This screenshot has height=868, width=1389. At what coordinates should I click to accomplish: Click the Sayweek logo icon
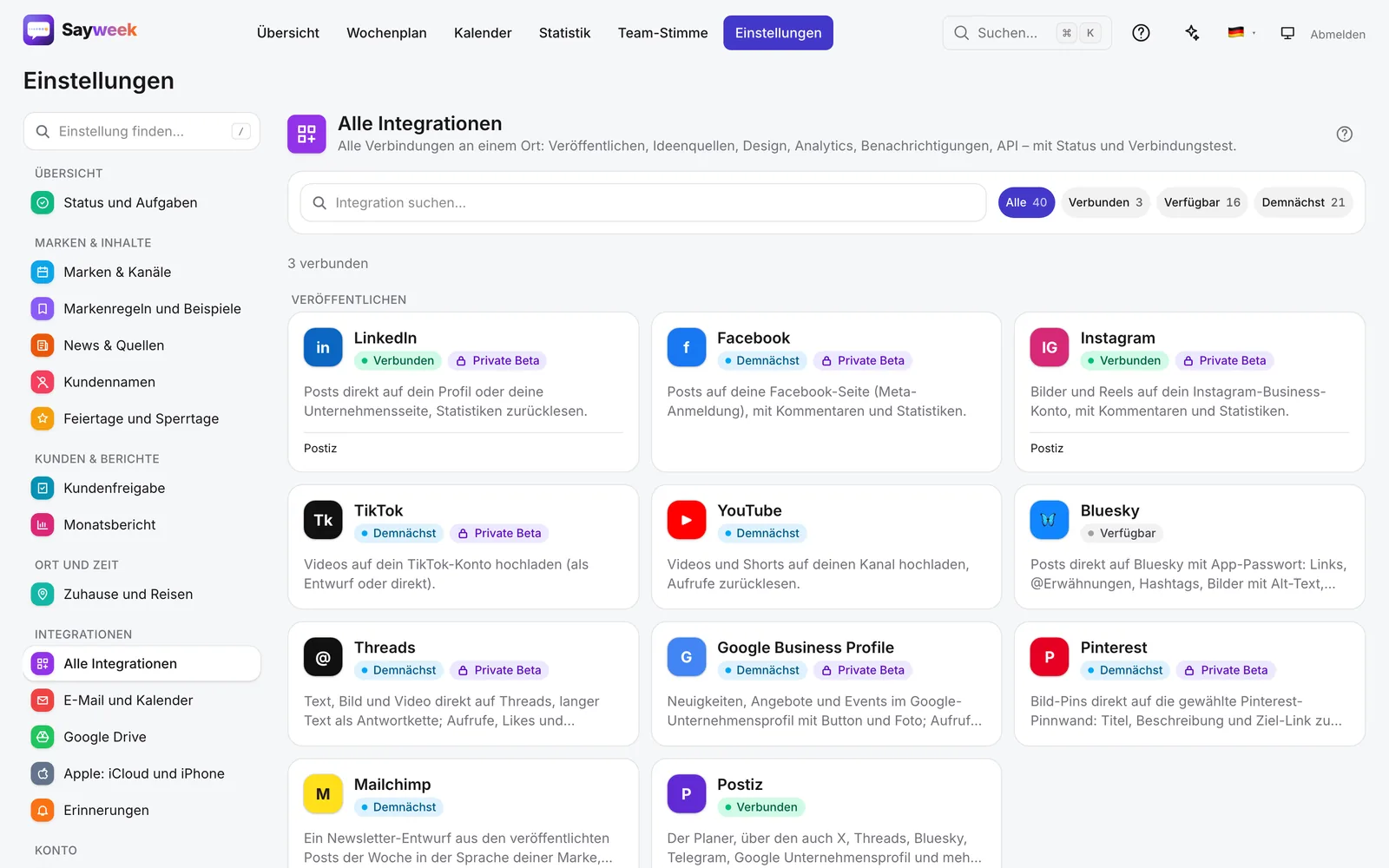point(38,30)
